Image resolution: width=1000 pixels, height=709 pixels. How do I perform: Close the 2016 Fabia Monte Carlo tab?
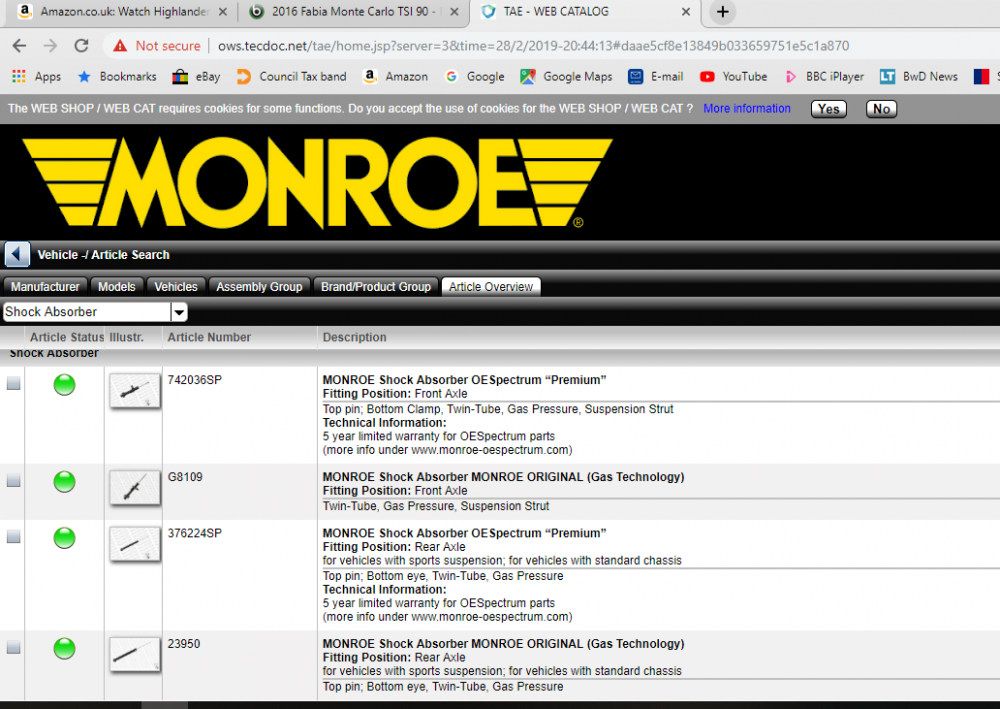(454, 11)
